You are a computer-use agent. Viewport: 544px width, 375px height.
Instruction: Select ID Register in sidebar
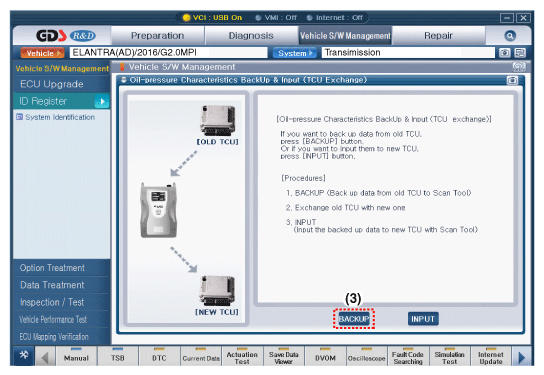54,101
